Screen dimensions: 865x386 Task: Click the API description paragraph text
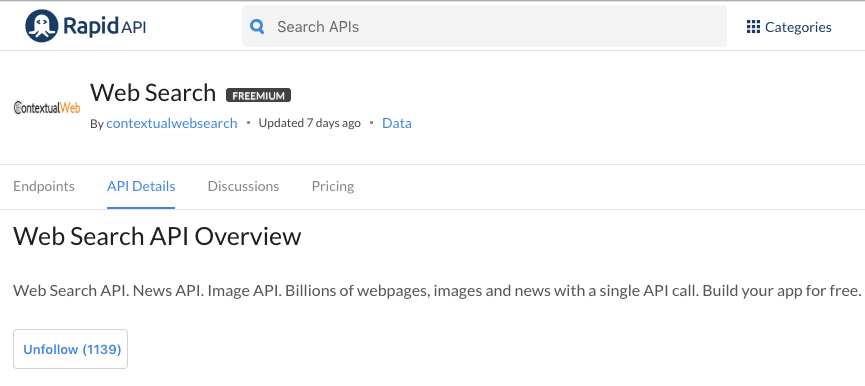[x=437, y=290]
